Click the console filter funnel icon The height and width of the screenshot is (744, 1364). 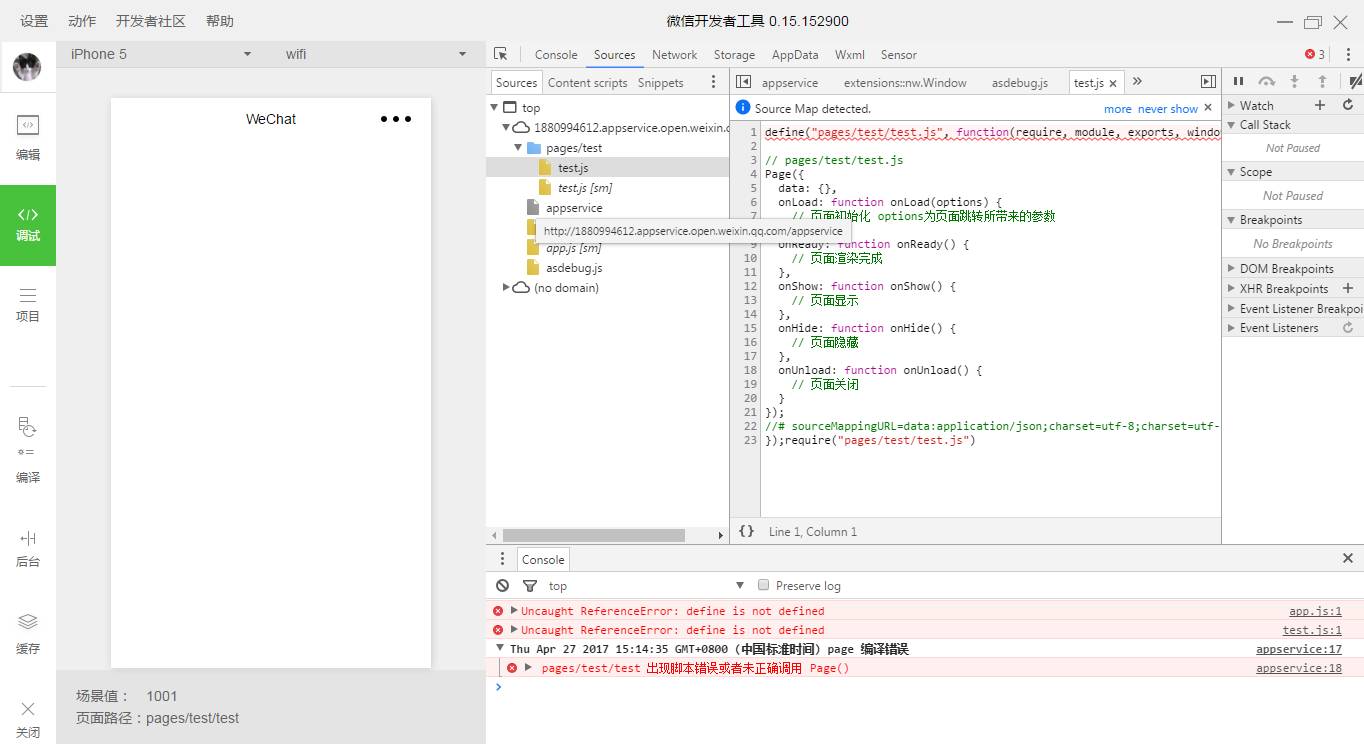(x=530, y=586)
